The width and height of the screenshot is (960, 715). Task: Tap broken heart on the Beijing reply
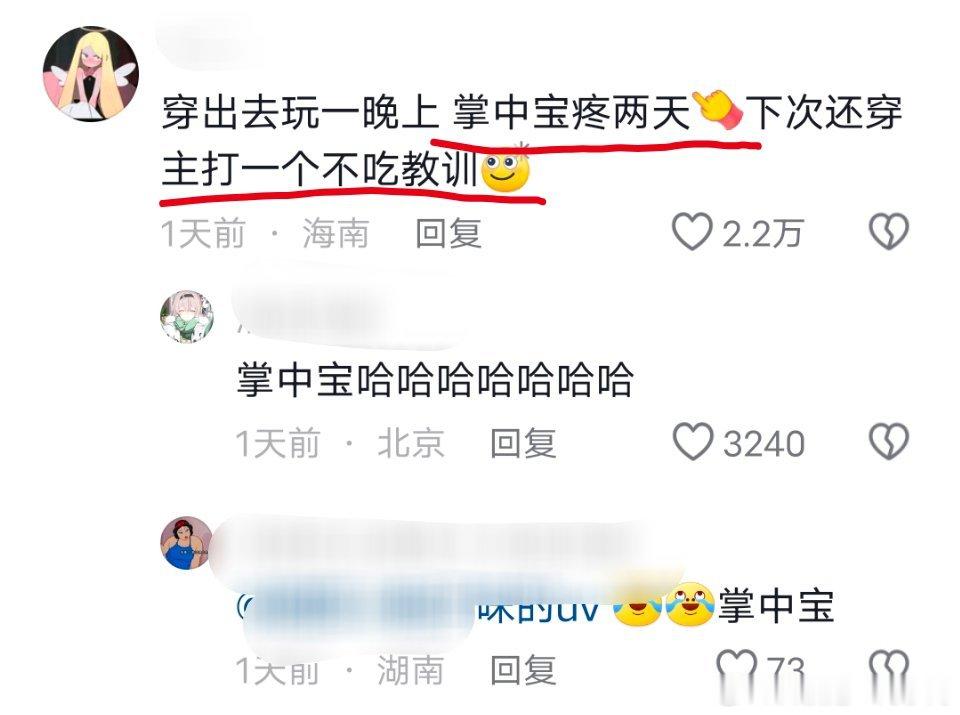click(x=889, y=441)
